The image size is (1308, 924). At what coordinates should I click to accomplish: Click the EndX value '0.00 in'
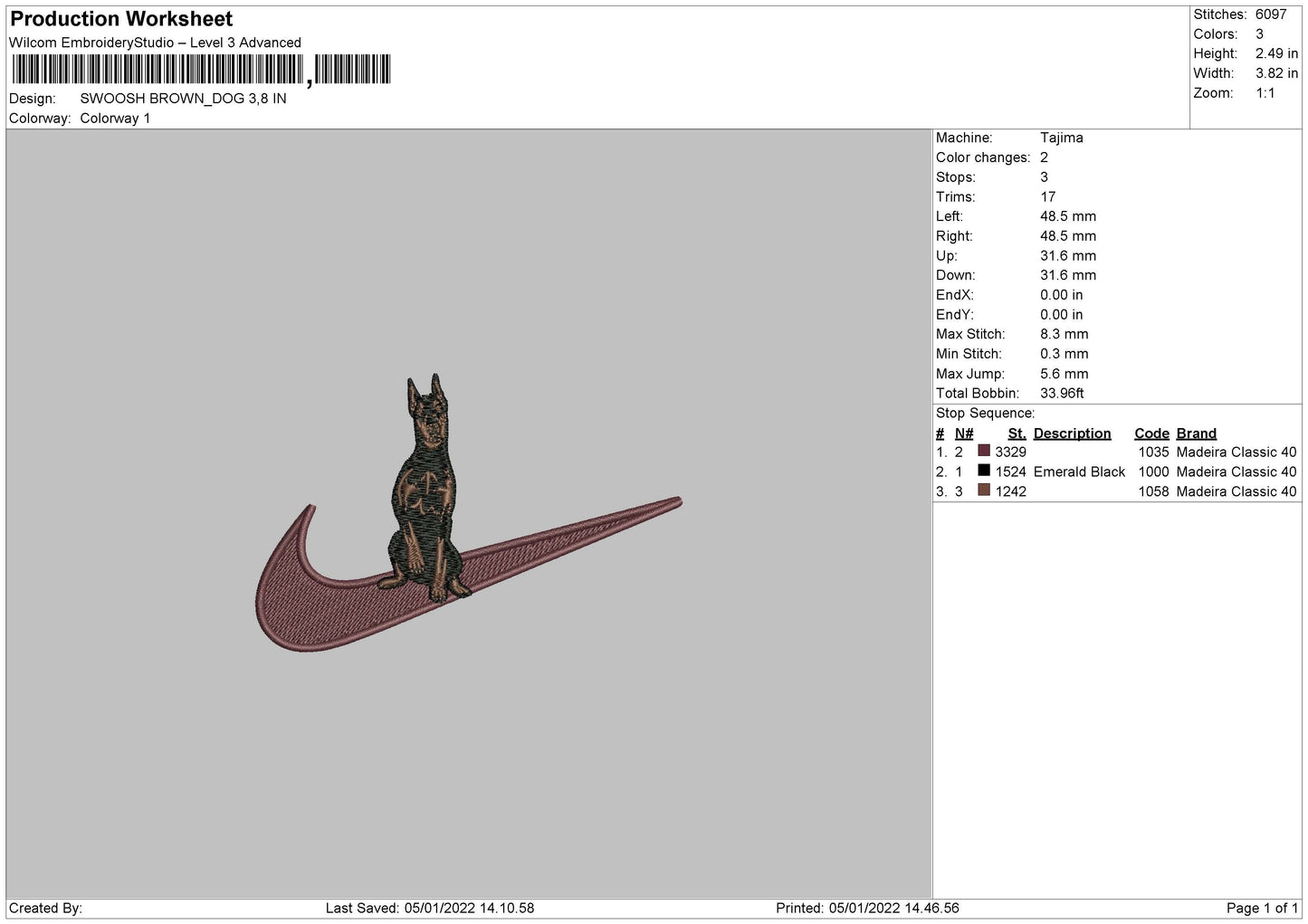1062,295
